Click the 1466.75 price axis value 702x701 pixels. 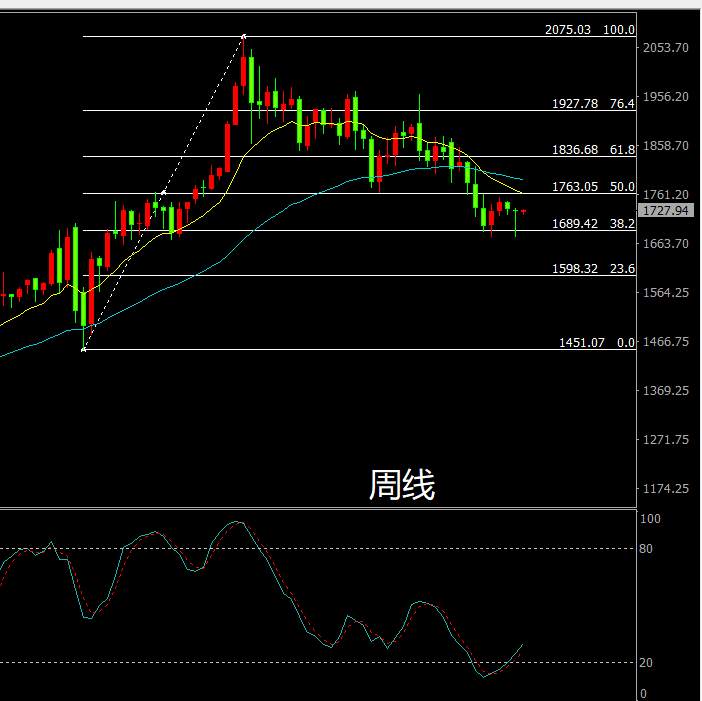tap(665, 342)
